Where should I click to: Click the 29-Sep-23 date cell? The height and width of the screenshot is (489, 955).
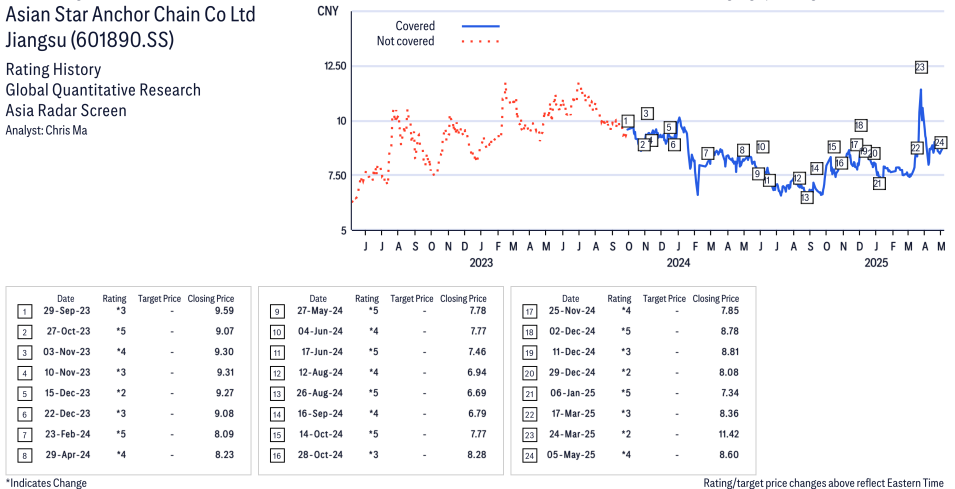[x=66, y=311]
